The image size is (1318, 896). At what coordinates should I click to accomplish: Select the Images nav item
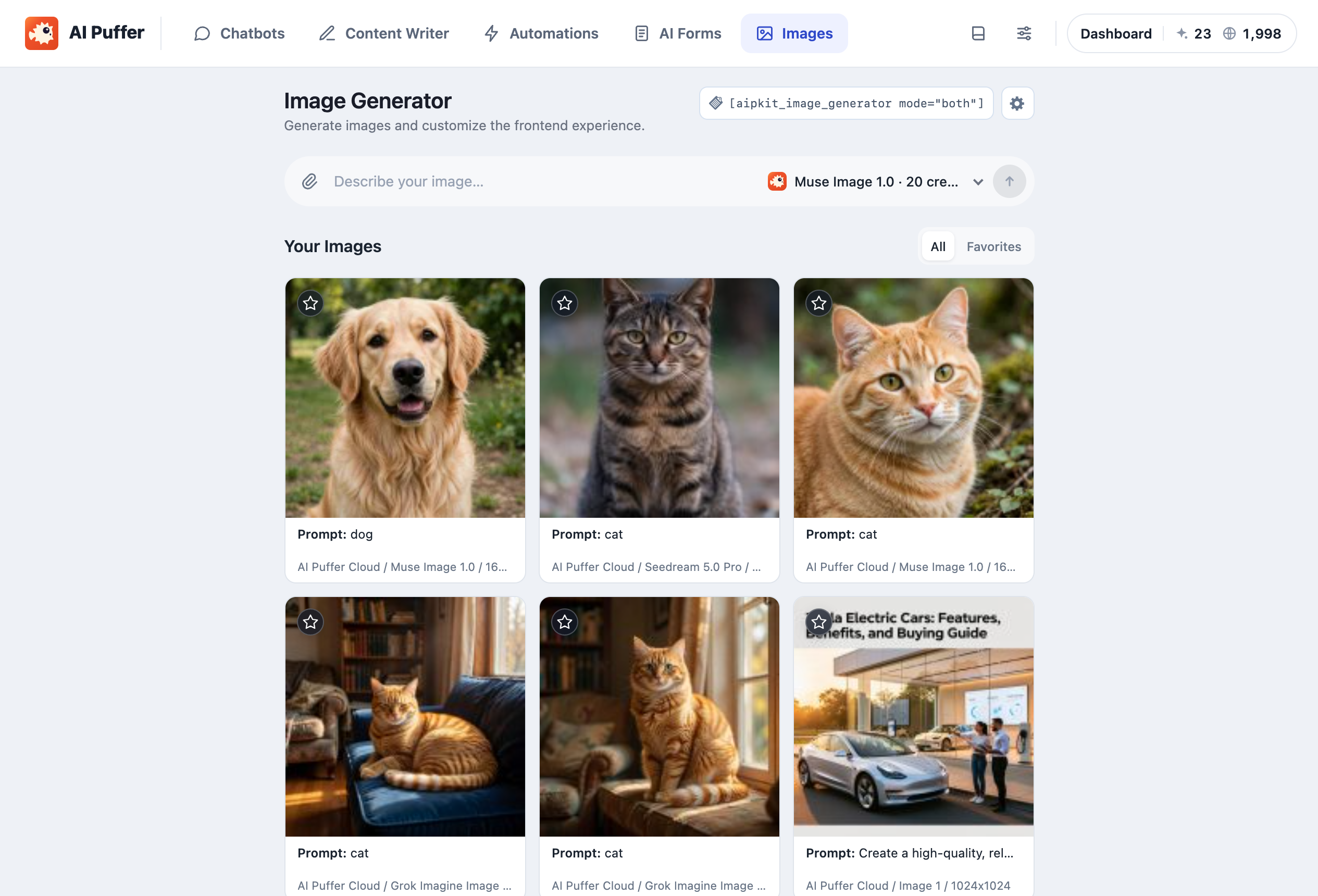[794, 33]
